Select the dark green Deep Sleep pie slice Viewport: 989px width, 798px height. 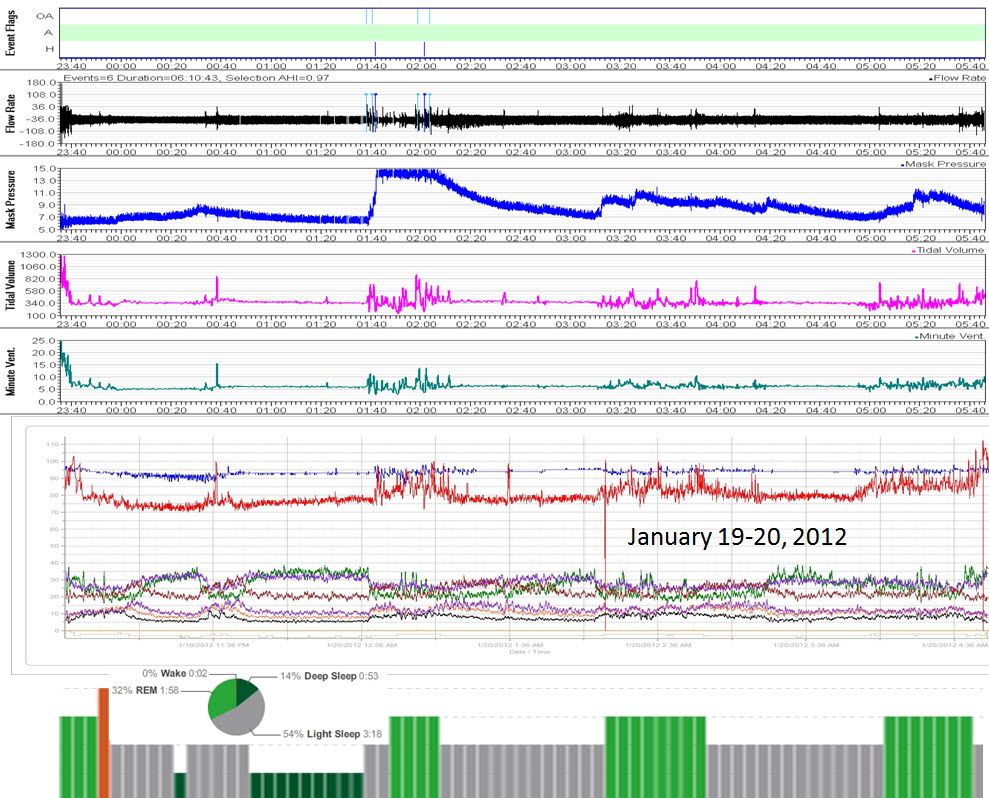246,692
